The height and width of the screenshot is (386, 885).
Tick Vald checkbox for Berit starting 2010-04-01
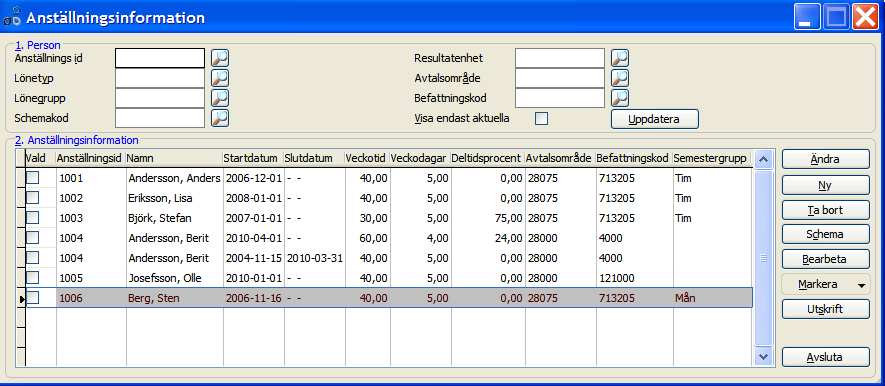tap(33, 238)
